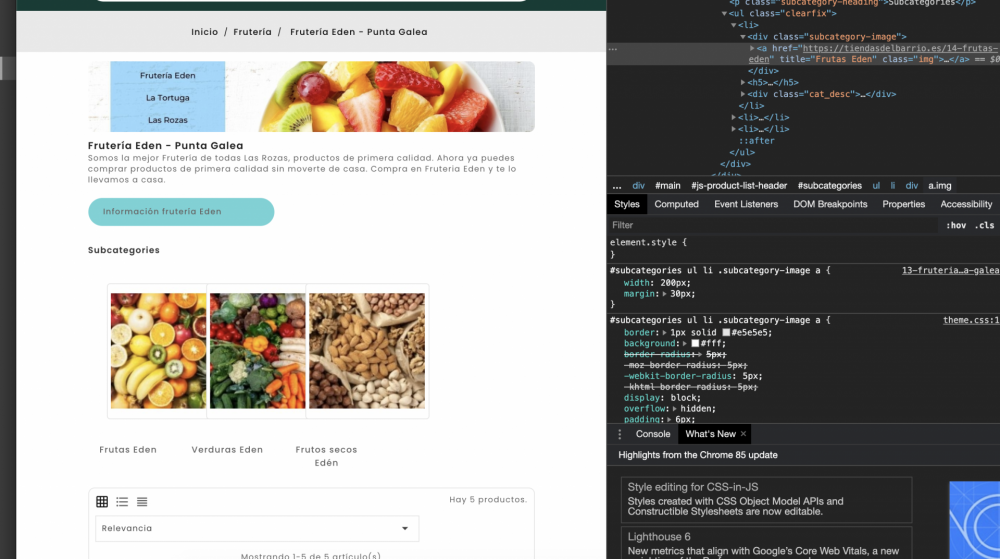Image resolution: width=1000 pixels, height=559 pixels.
Task: Click the Frutas Eden subcategory label
Action: (x=128, y=450)
